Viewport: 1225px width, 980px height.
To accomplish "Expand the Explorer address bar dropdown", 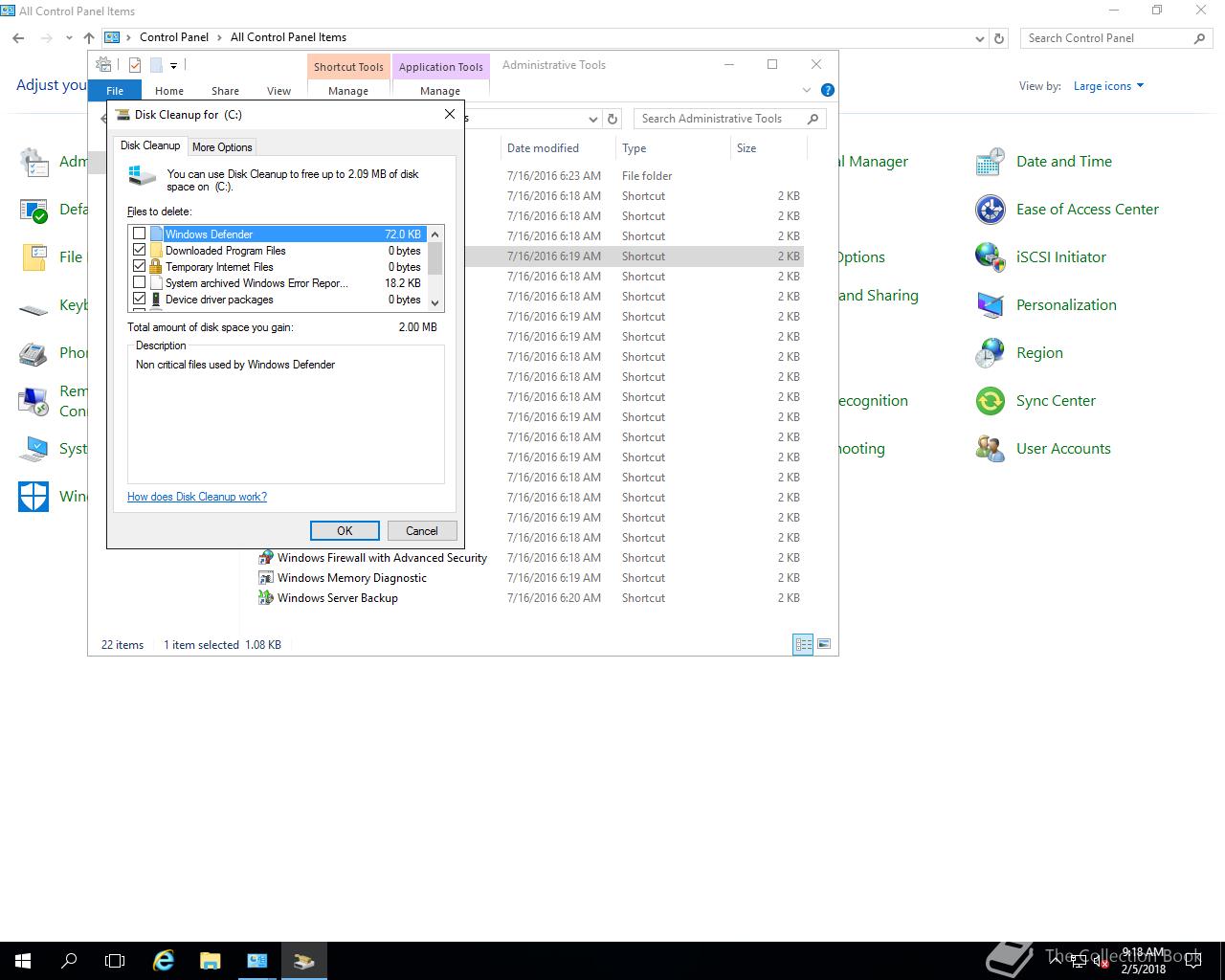I will 593,119.
